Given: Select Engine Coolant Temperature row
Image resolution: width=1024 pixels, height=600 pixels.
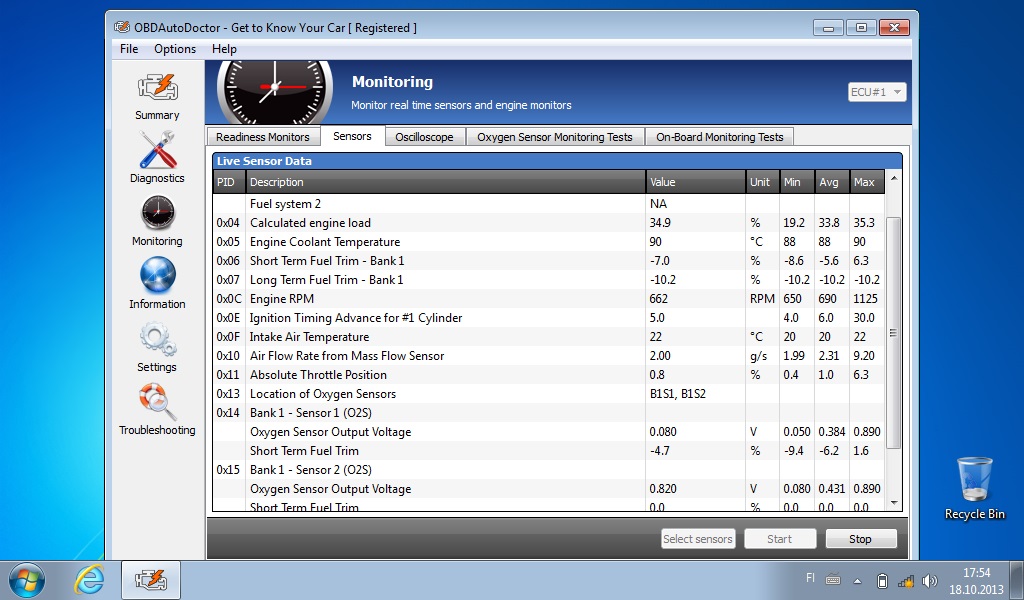Looking at the screenshot, I should coord(549,242).
